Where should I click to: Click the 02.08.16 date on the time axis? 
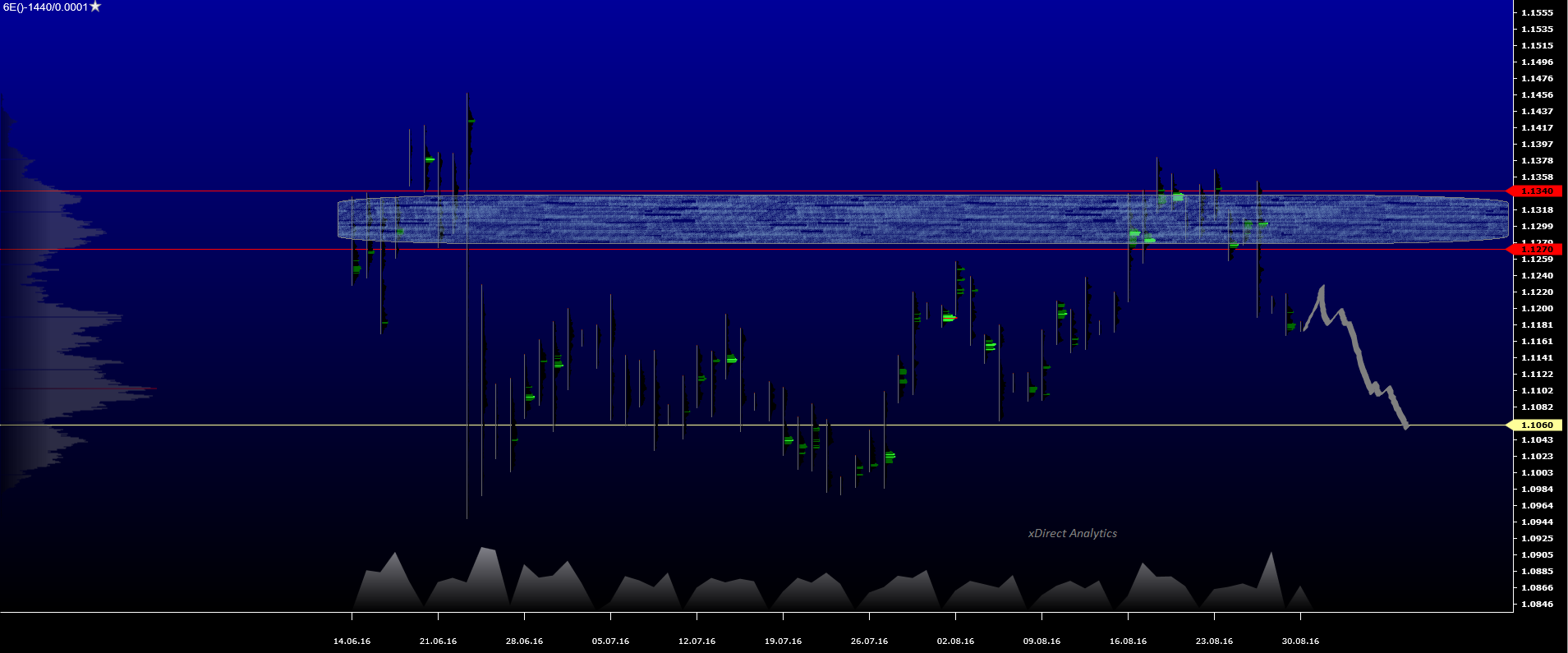tap(955, 642)
